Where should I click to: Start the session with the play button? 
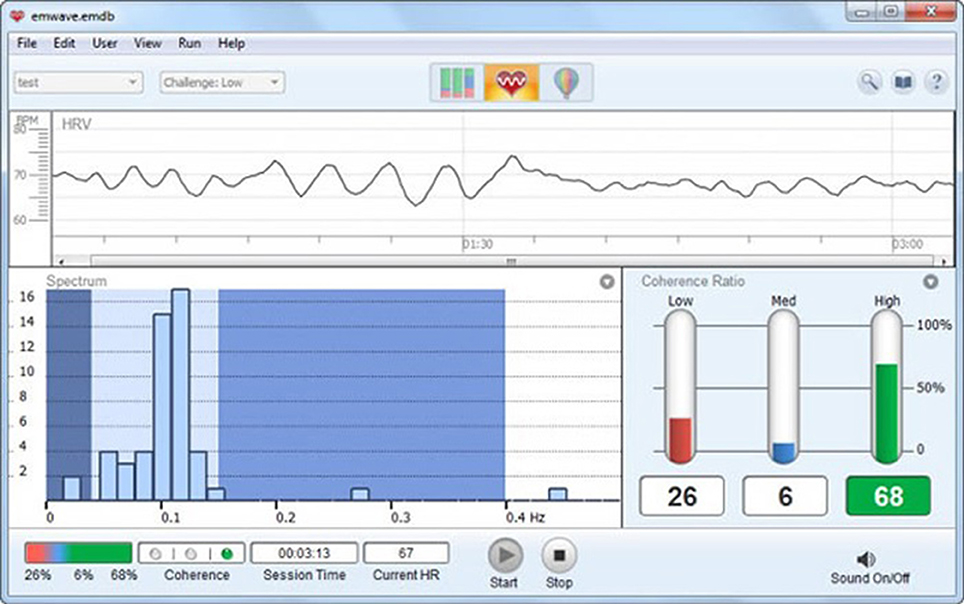tap(505, 555)
